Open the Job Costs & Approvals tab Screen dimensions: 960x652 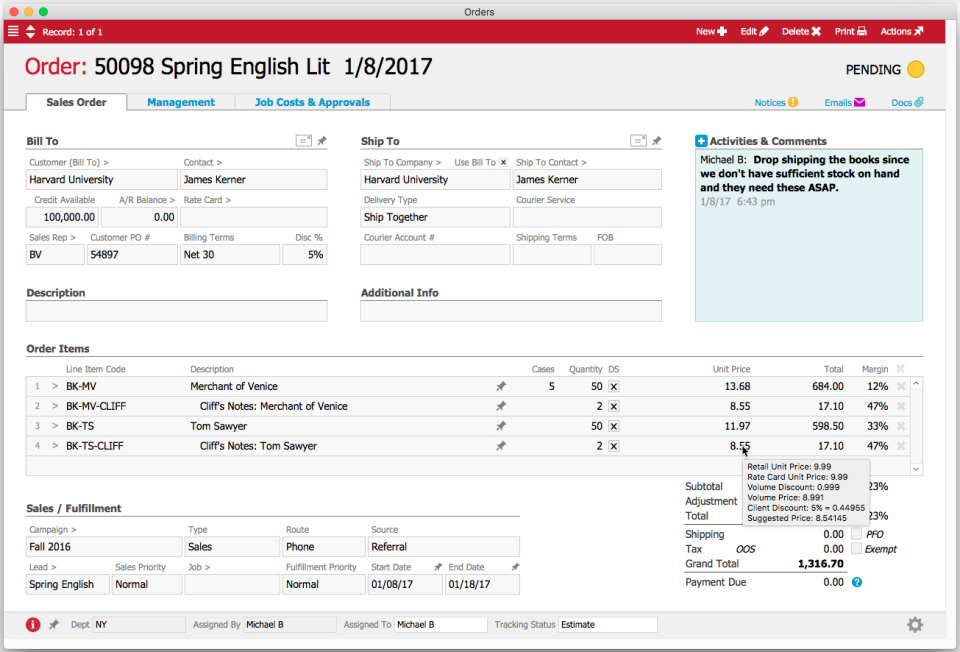pyautogui.click(x=312, y=102)
